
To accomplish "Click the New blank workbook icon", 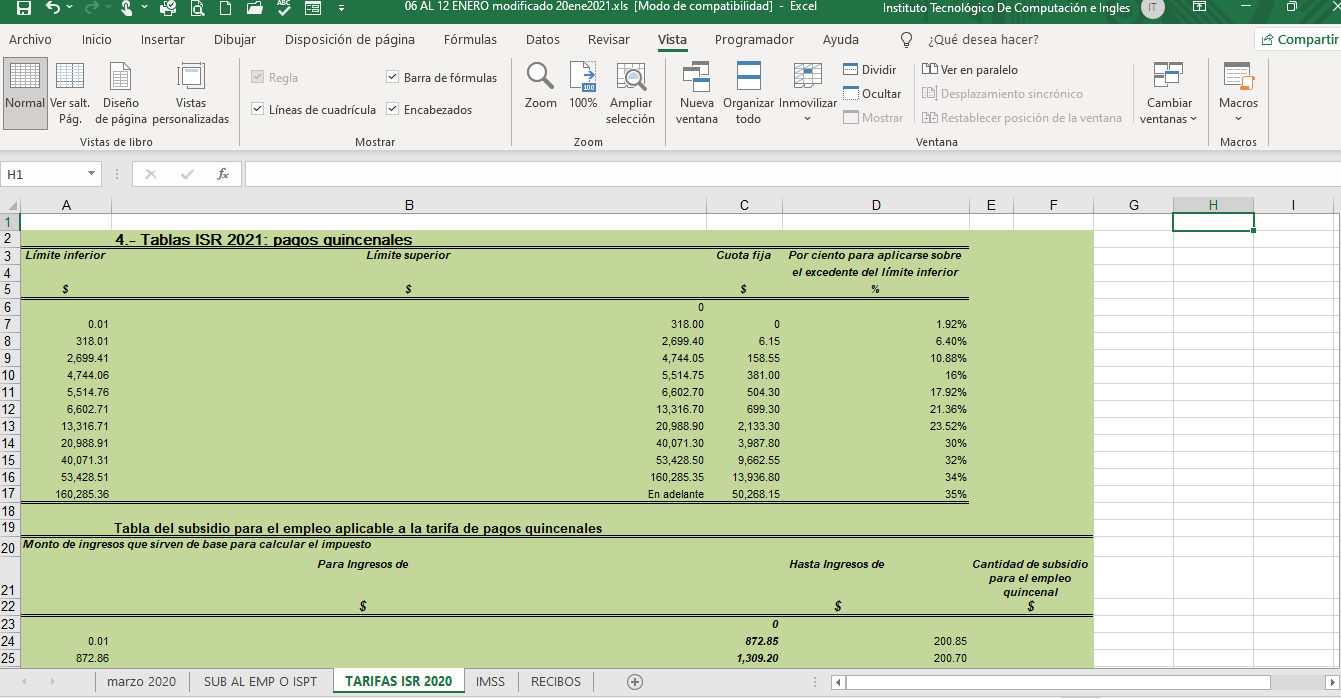I will pyautogui.click(x=226, y=9).
